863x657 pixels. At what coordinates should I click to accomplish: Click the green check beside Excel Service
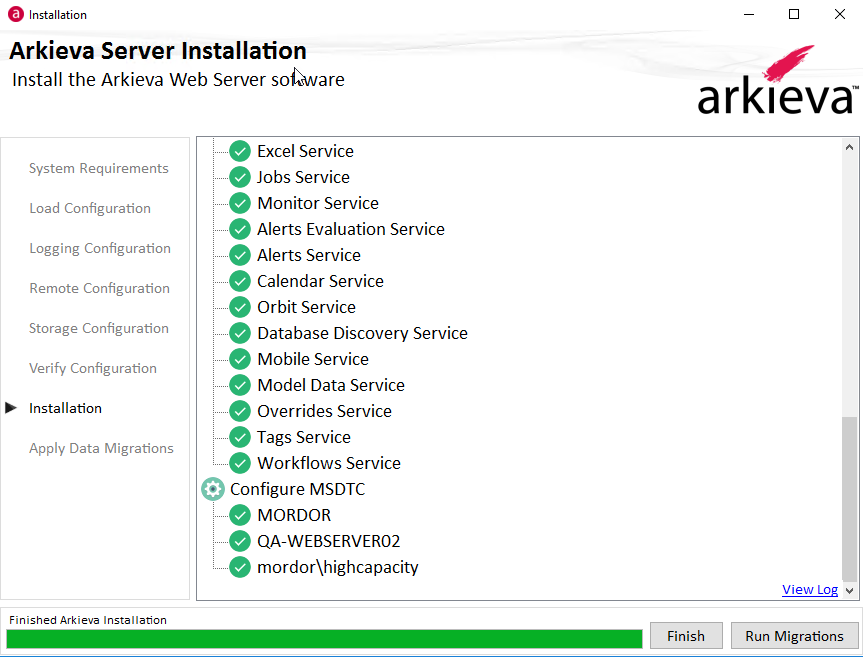[x=240, y=151]
